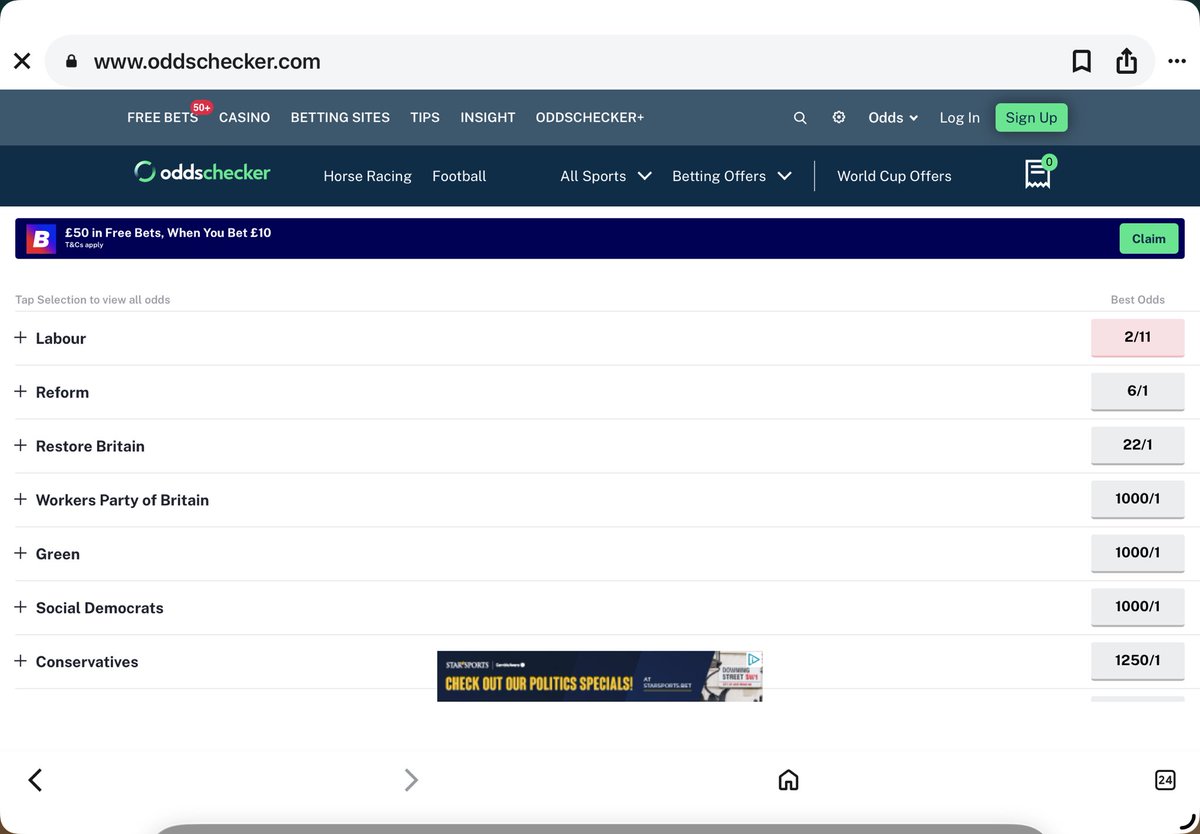Claim the £50 free bets offer
The width and height of the screenshot is (1200, 834).
1149,238
